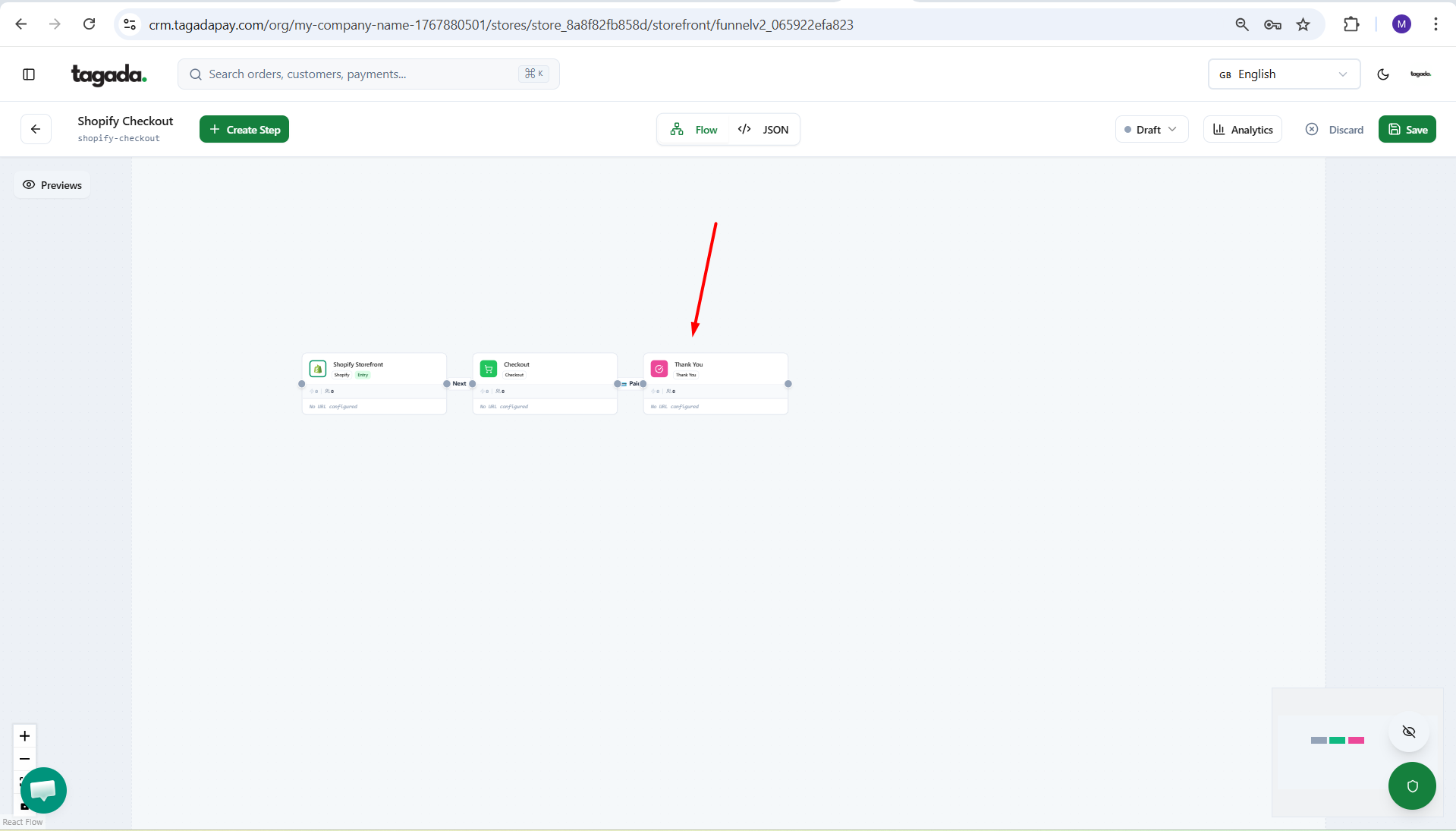Toggle the left sidebar panel icon

[29, 74]
